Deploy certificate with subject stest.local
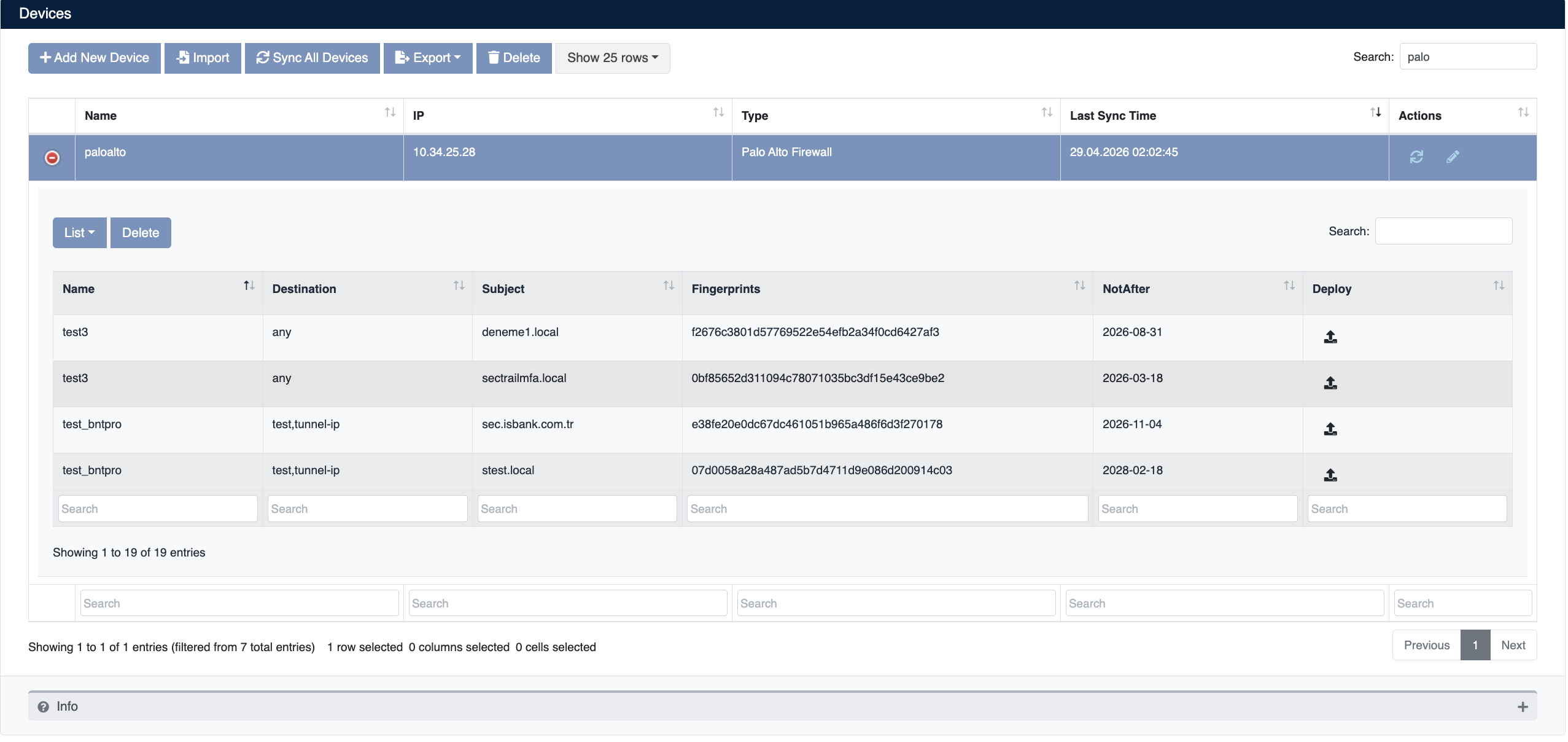 click(x=1330, y=475)
